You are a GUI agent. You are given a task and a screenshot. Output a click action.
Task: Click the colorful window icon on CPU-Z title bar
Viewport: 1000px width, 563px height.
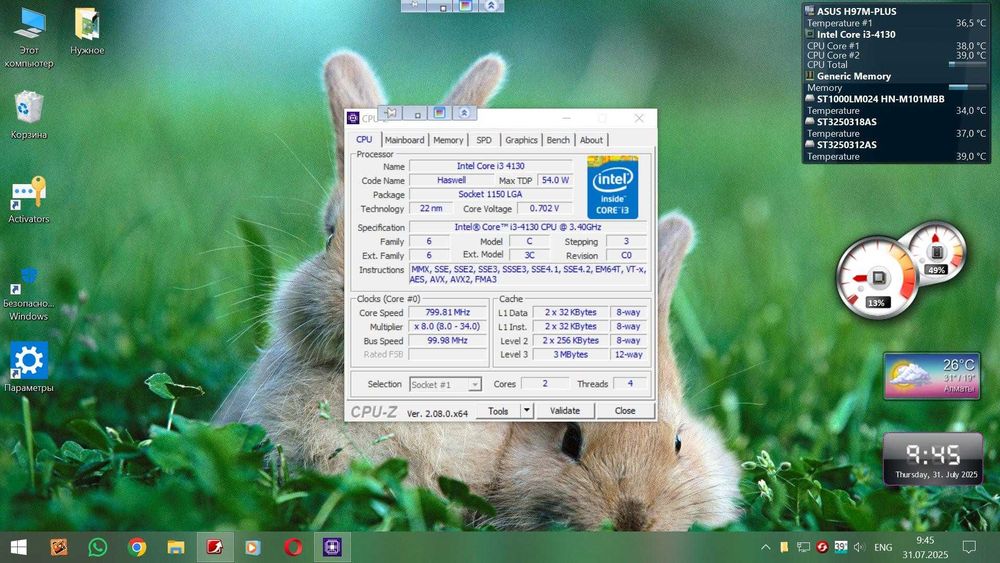pos(439,113)
